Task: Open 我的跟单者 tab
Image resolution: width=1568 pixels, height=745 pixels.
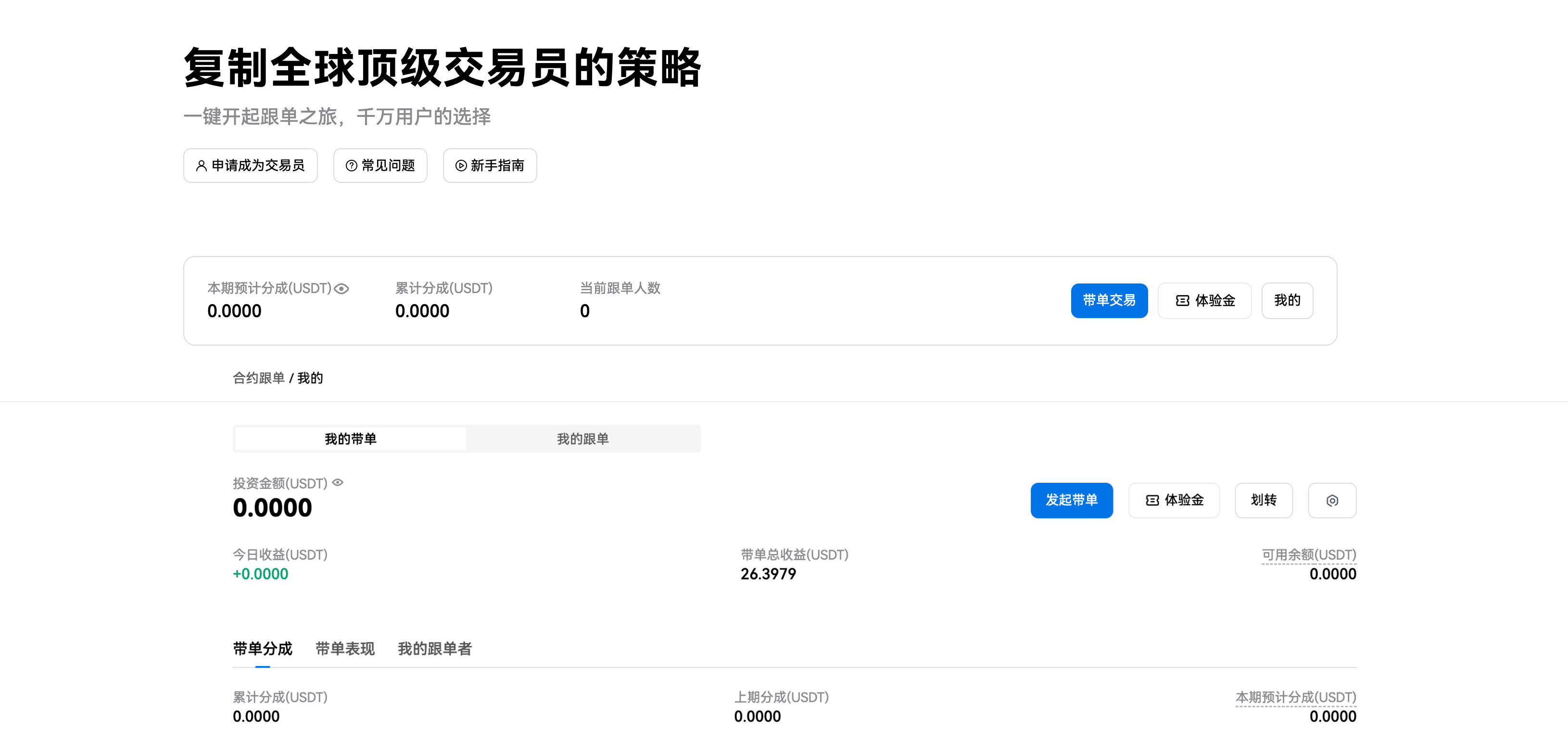Action: click(x=434, y=649)
